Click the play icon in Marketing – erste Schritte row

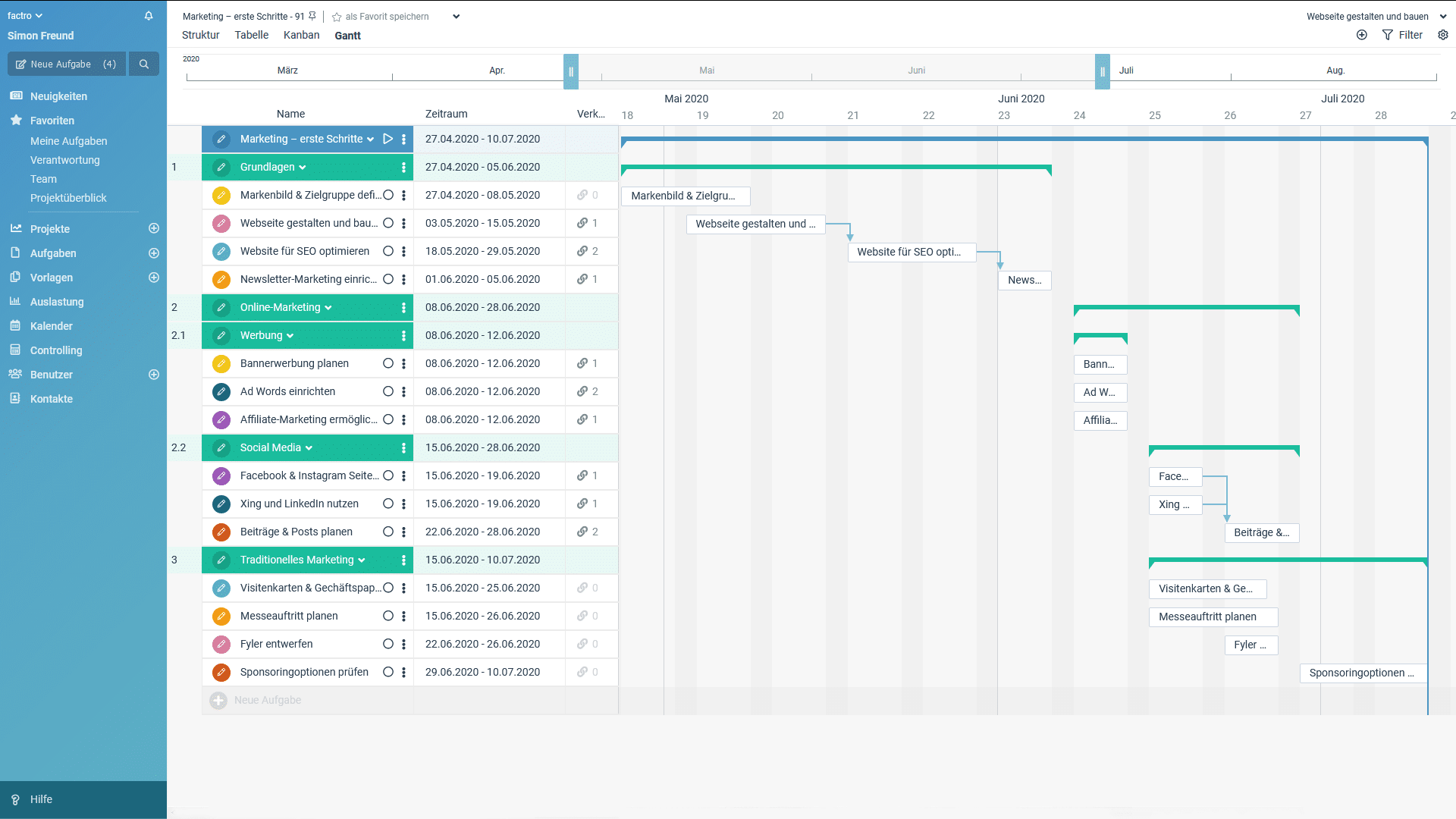(x=388, y=139)
